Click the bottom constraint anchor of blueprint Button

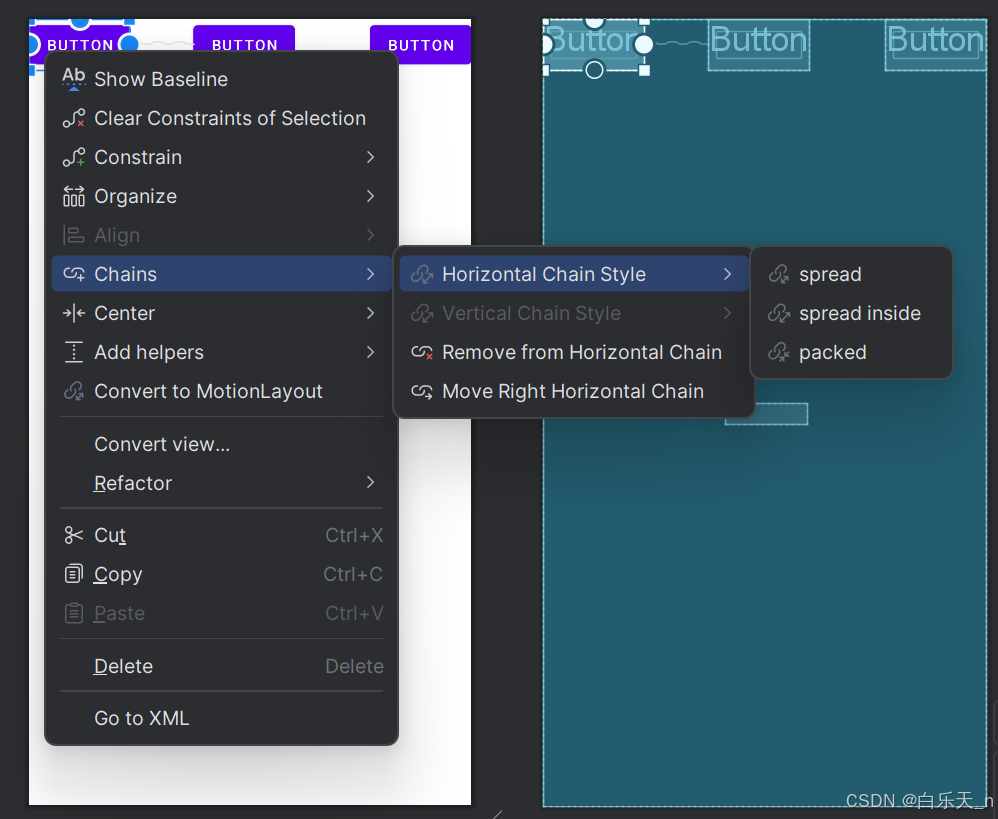[594, 69]
